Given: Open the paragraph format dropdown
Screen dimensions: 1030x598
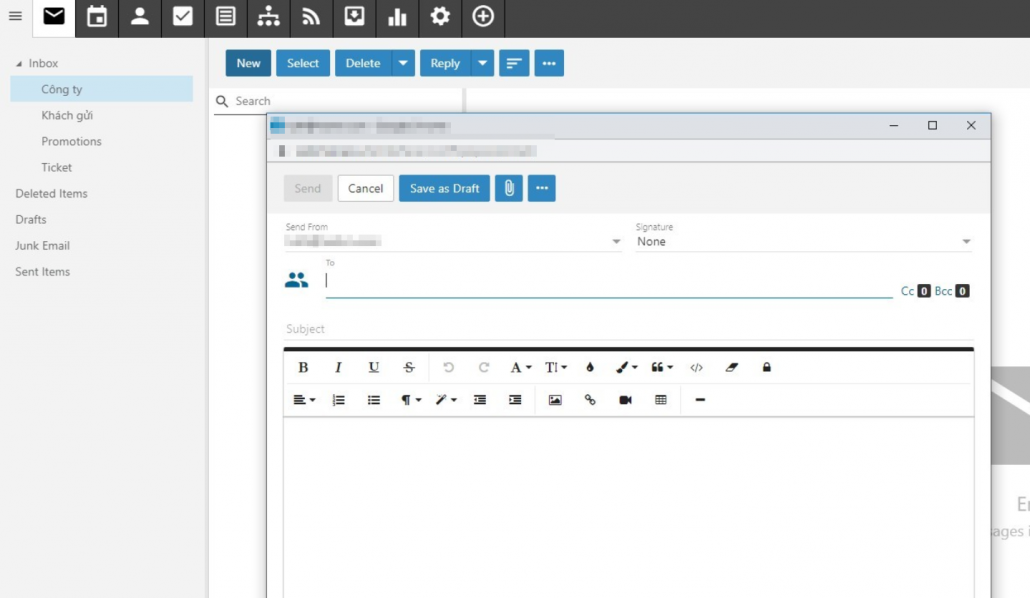Looking at the screenshot, I should pyautogui.click(x=411, y=400).
